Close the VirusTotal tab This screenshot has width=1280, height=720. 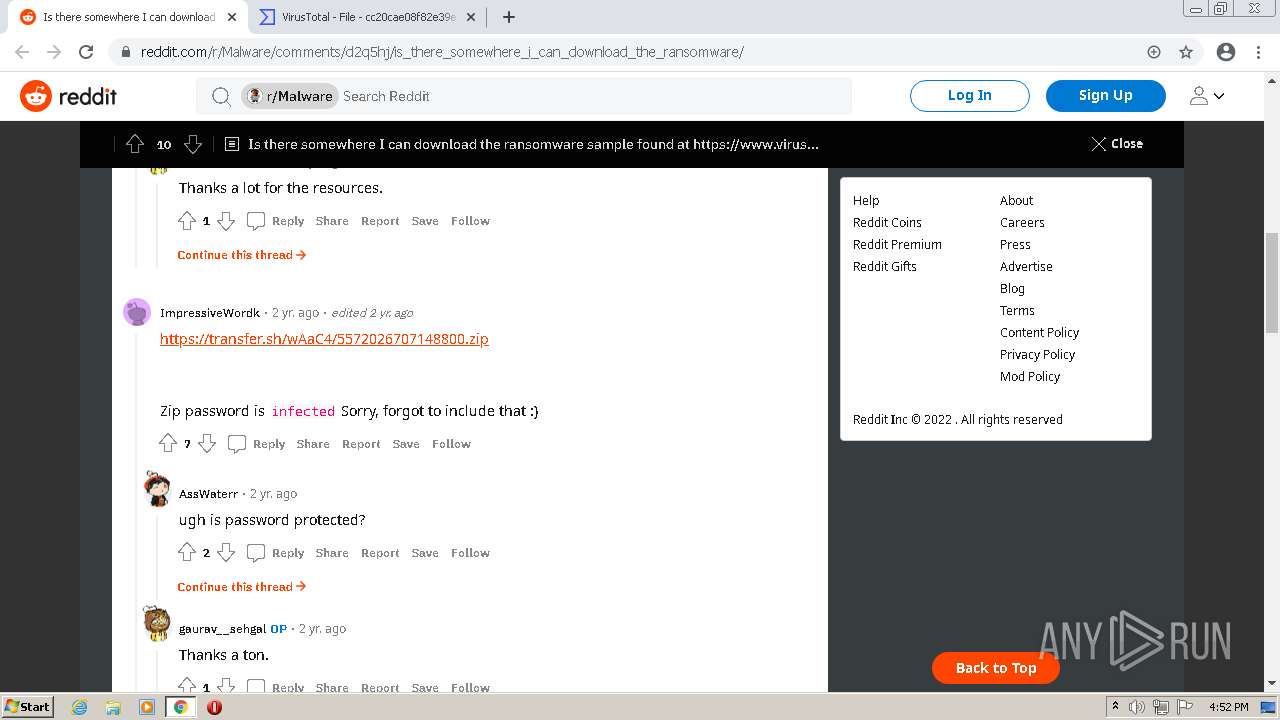click(x=471, y=17)
